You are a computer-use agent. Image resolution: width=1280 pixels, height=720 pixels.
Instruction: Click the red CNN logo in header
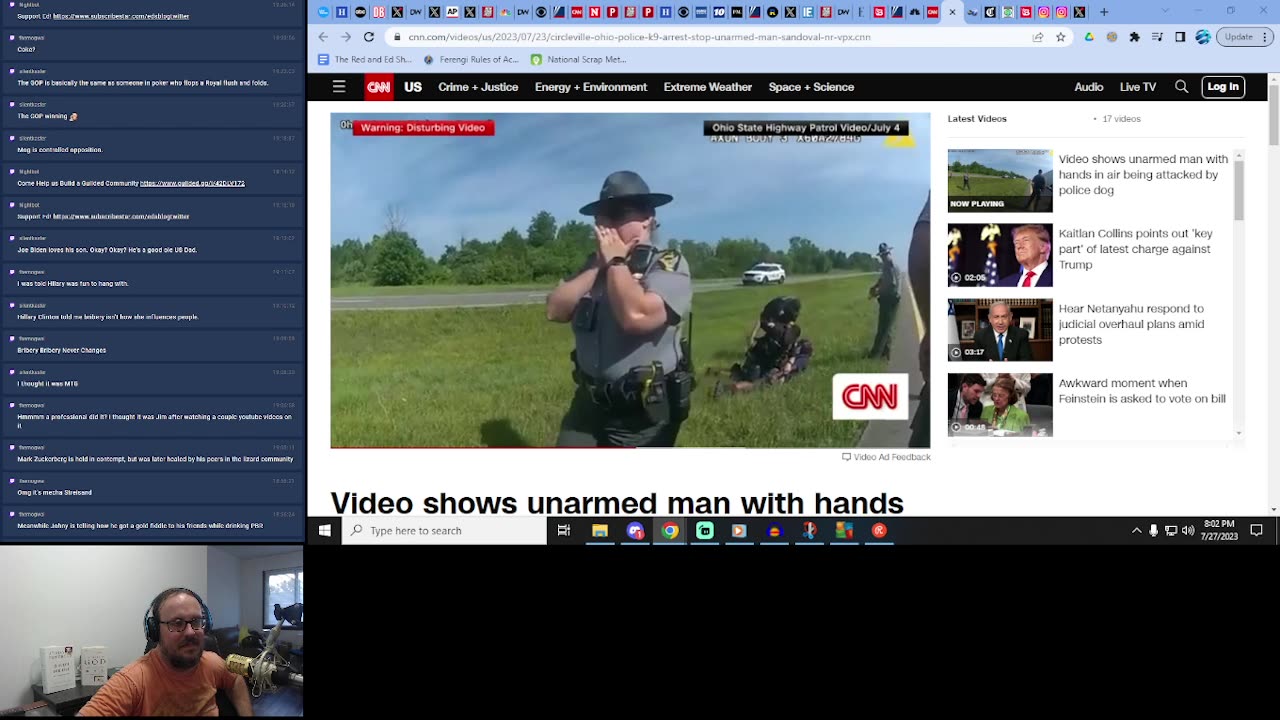(x=378, y=87)
